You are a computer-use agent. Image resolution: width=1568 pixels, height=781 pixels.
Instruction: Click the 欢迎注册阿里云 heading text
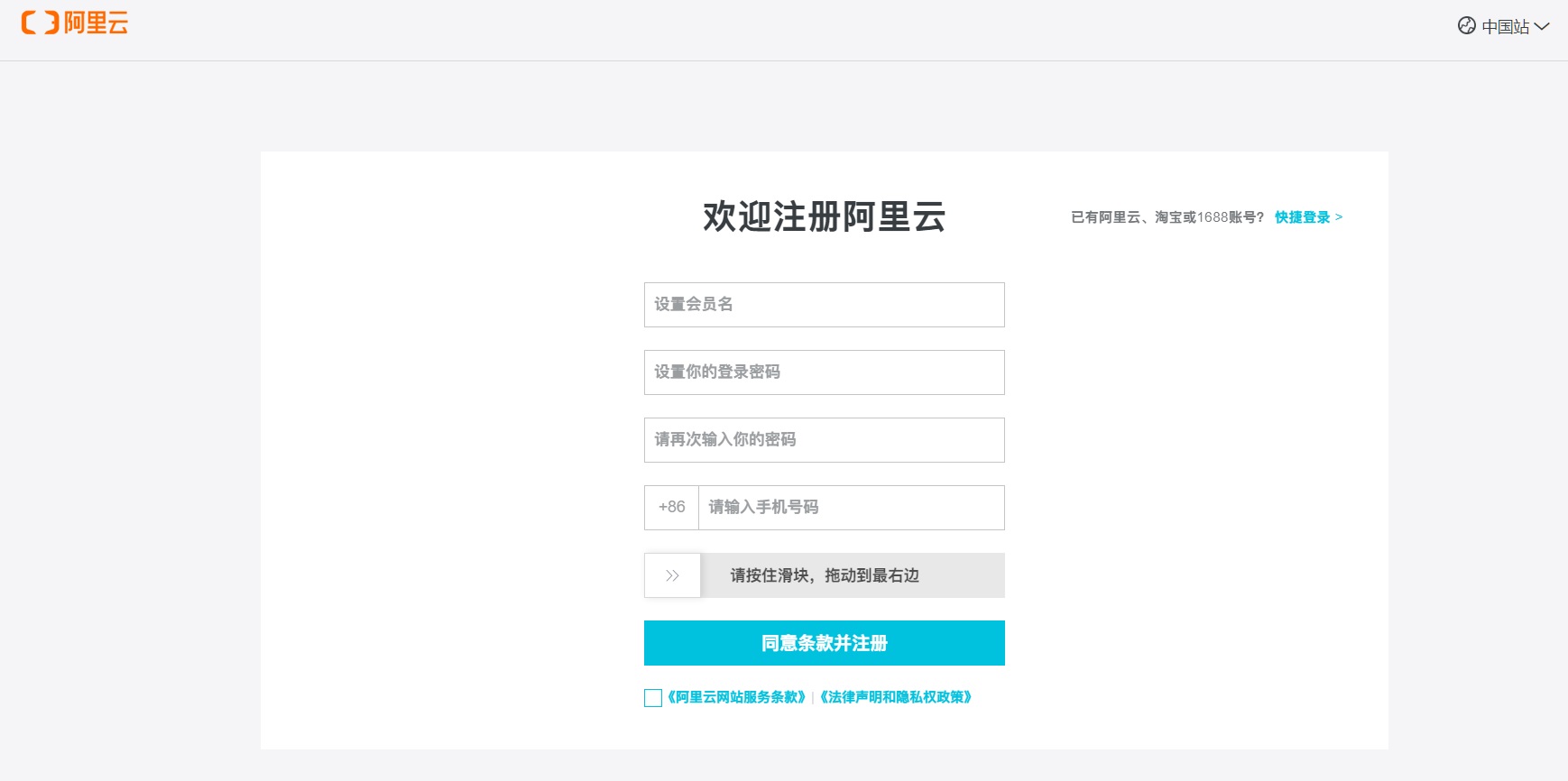pyautogui.click(x=824, y=217)
